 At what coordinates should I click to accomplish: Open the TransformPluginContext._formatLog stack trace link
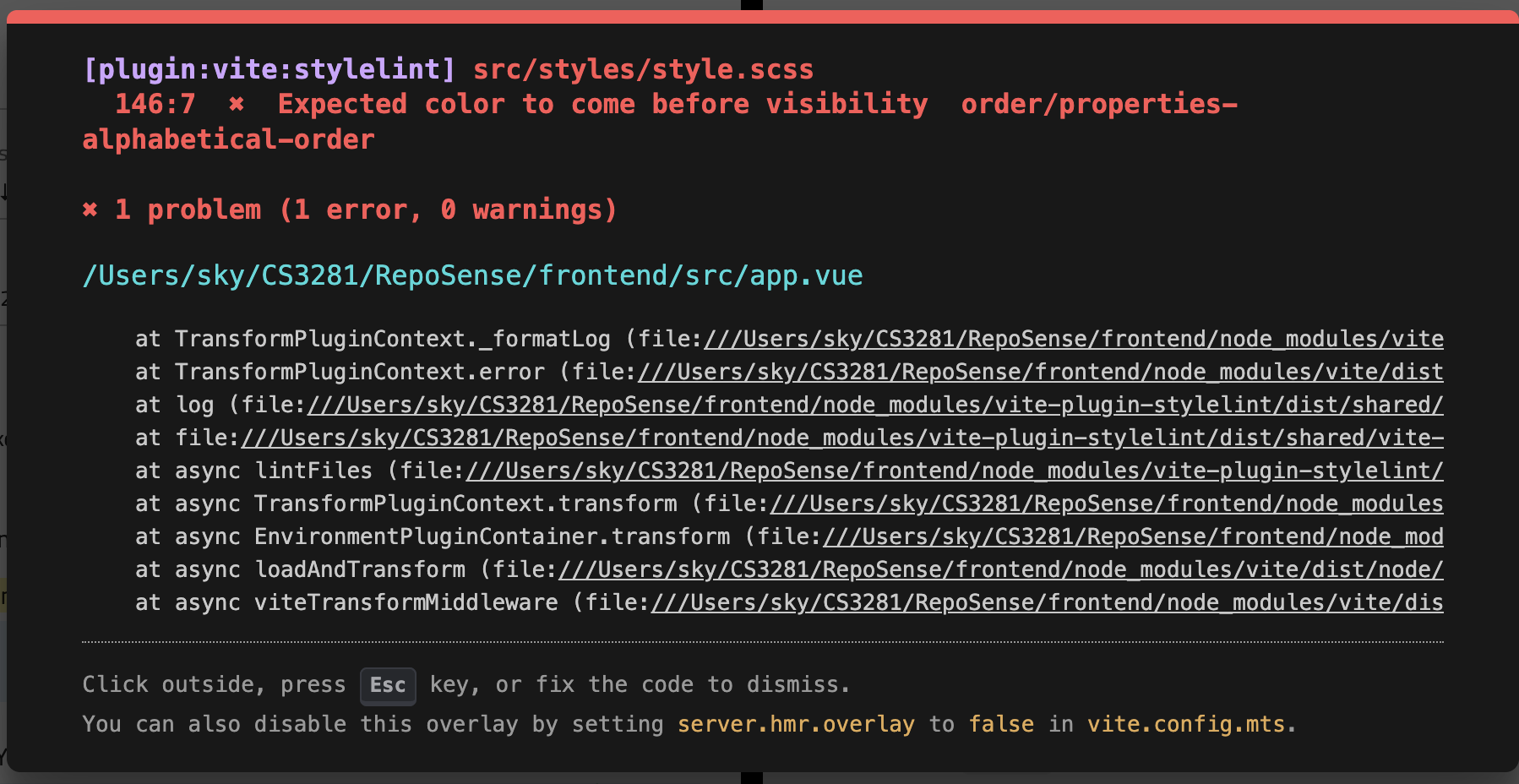pos(1073,339)
